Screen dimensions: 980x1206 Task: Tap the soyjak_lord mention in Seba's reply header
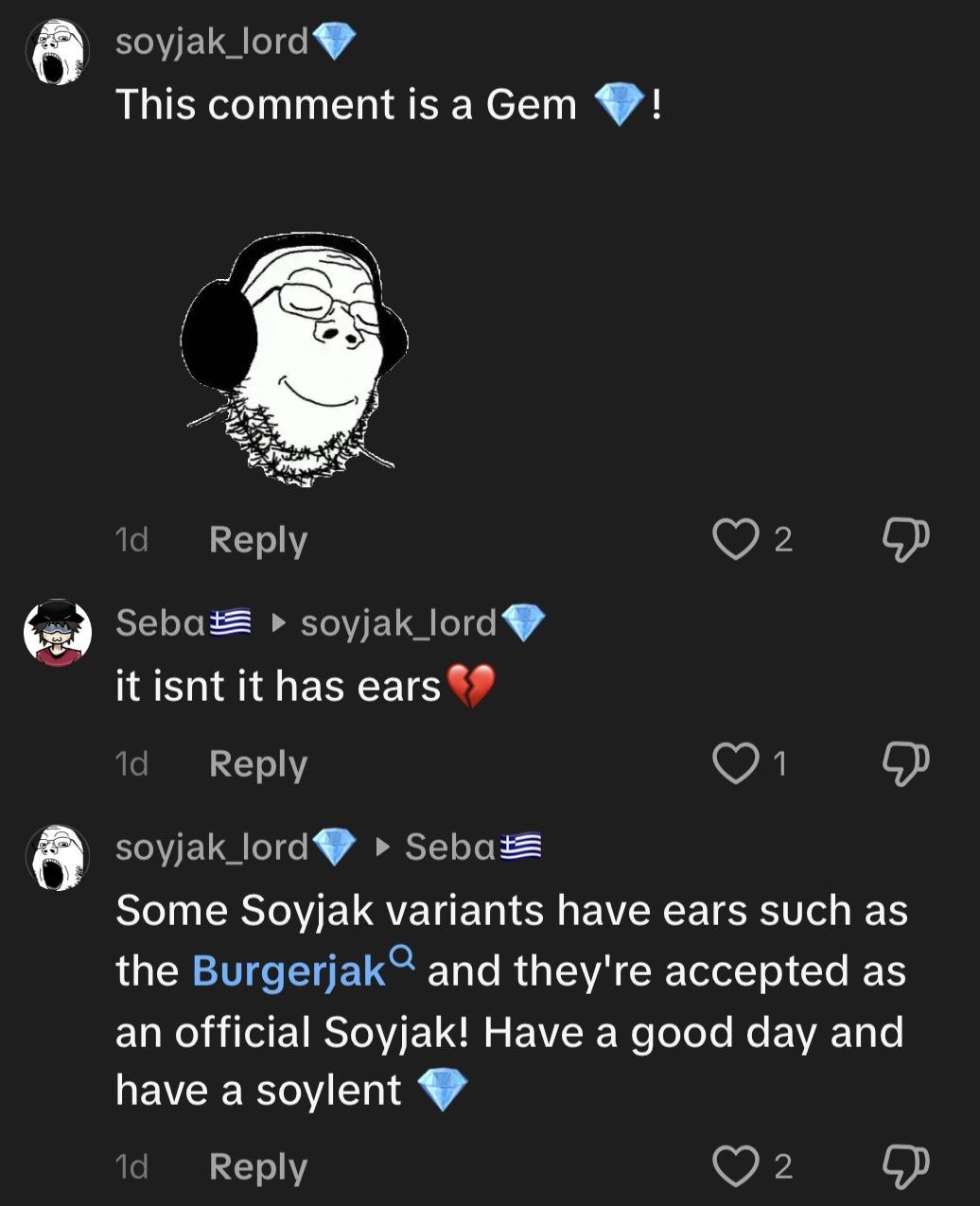398,622
